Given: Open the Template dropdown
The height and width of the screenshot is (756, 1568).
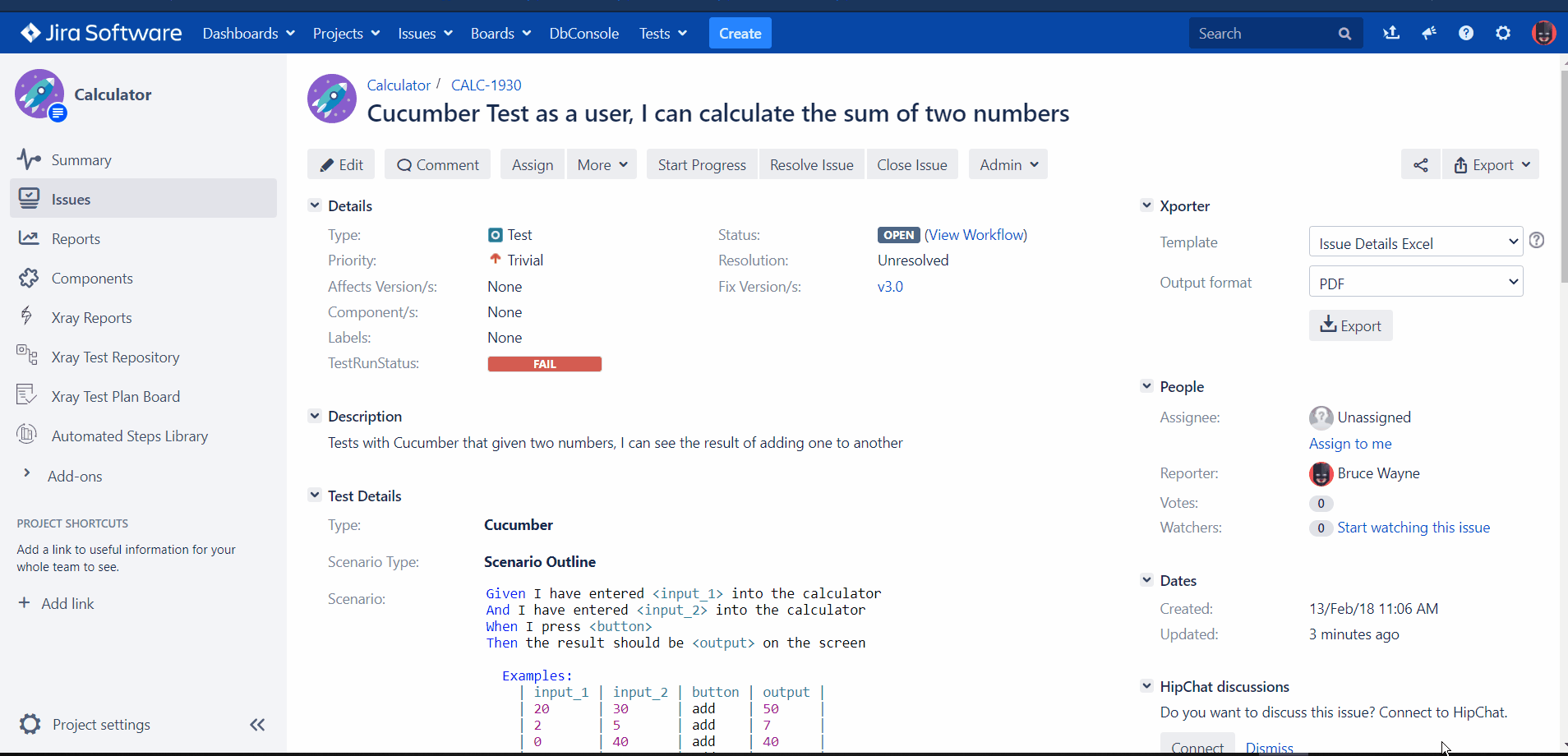Looking at the screenshot, I should pos(1415,243).
